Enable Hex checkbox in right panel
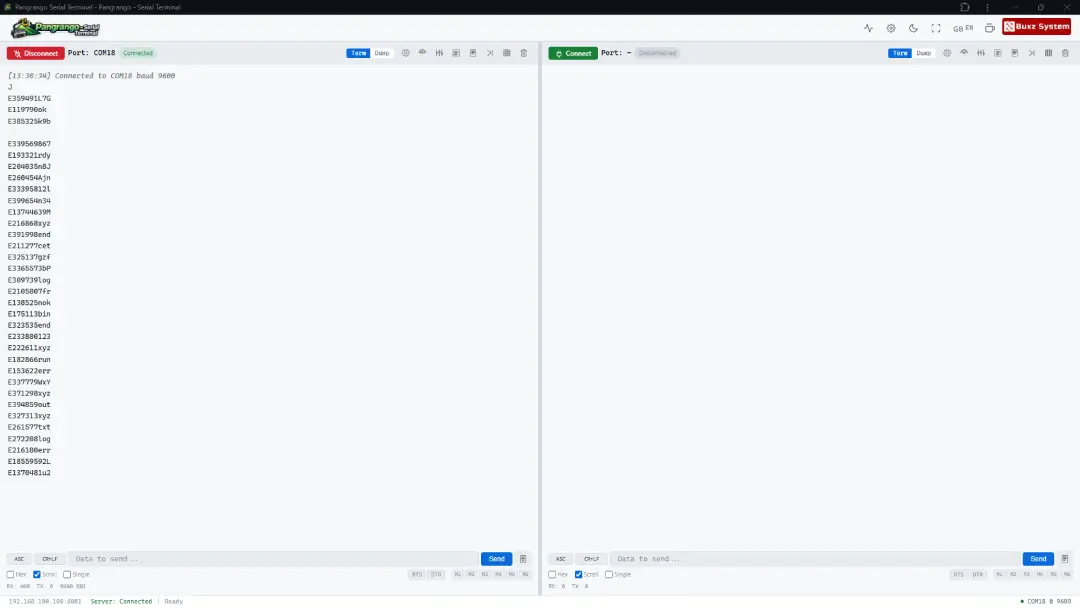Viewport: 1080px width, 608px height. pyautogui.click(x=552, y=574)
